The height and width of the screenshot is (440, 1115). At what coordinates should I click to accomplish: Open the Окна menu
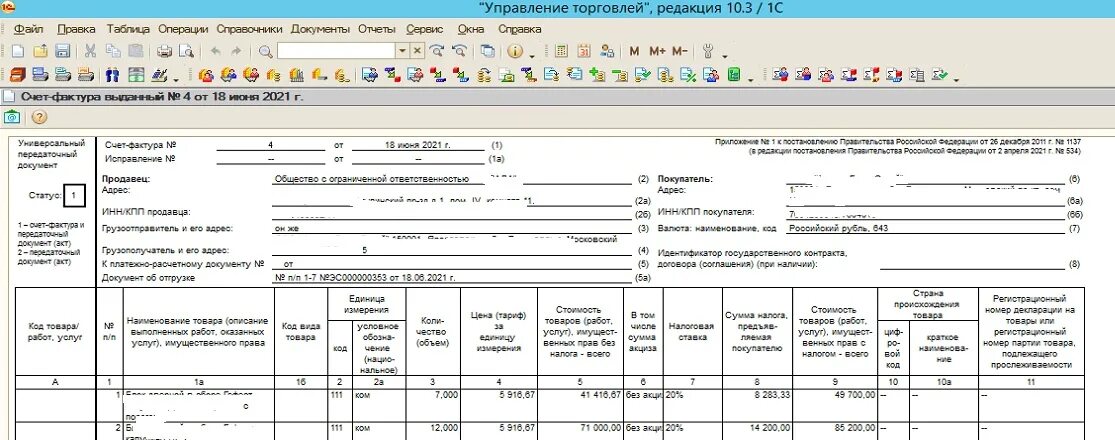tap(471, 29)
